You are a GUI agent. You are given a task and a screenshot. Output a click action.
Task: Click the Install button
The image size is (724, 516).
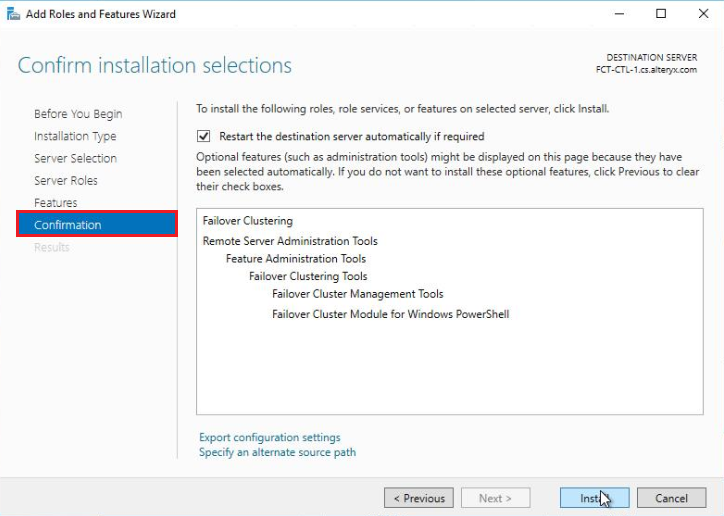point(594,498)
